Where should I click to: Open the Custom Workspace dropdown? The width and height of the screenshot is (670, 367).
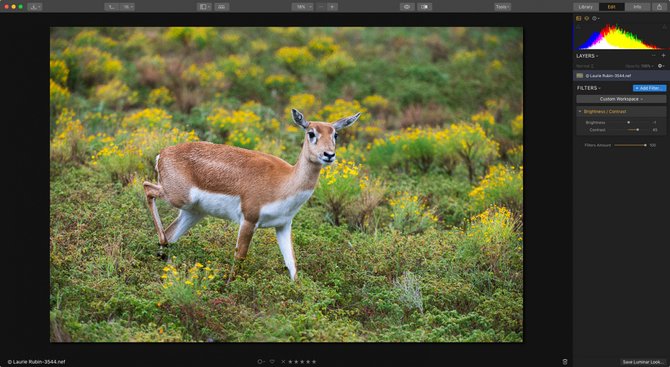tap(621, 99)
